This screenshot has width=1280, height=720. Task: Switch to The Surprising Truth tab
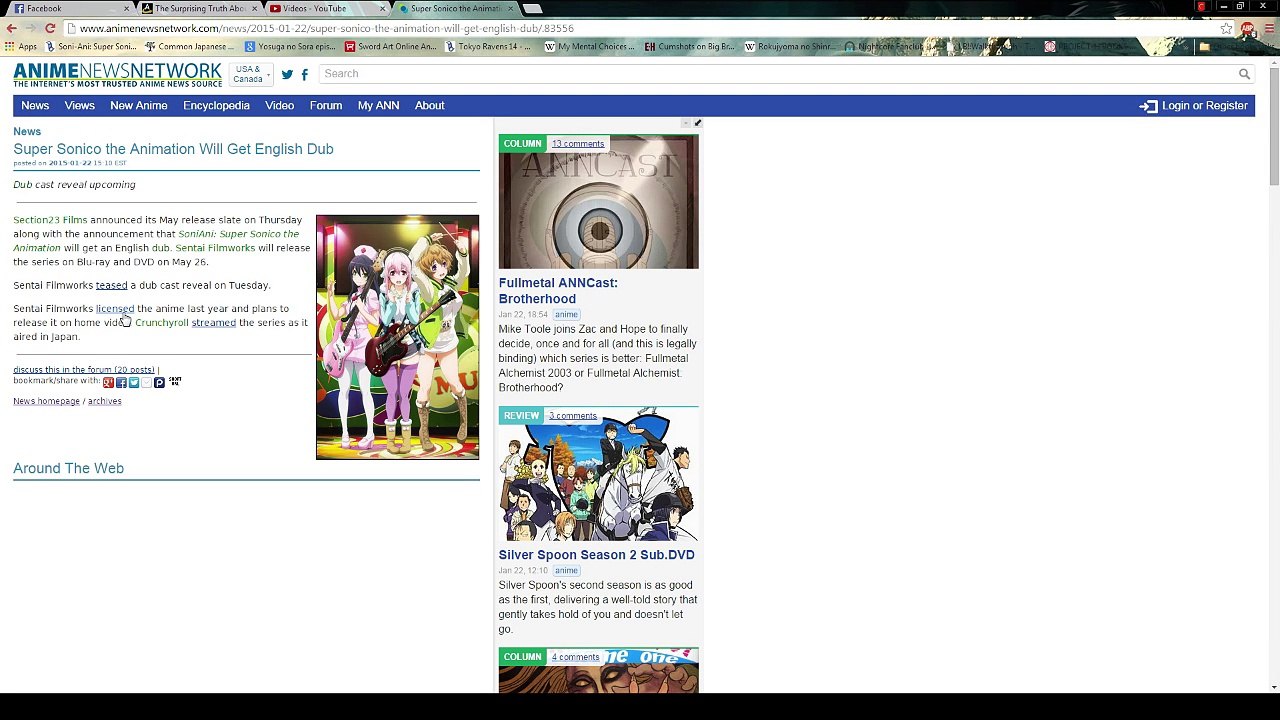197,9
